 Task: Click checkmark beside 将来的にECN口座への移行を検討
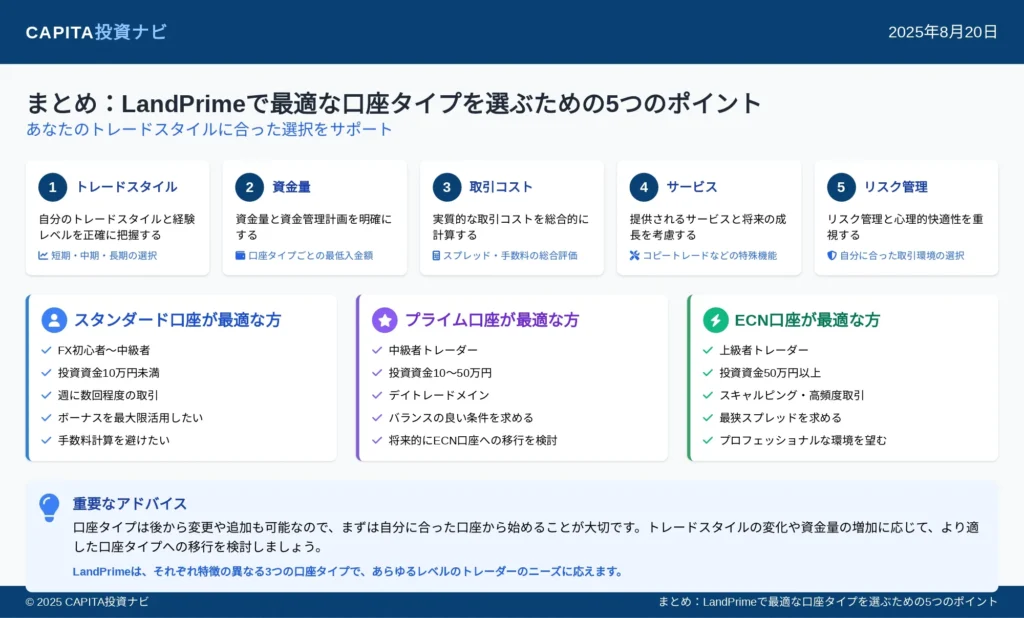(x=377, y=440)
